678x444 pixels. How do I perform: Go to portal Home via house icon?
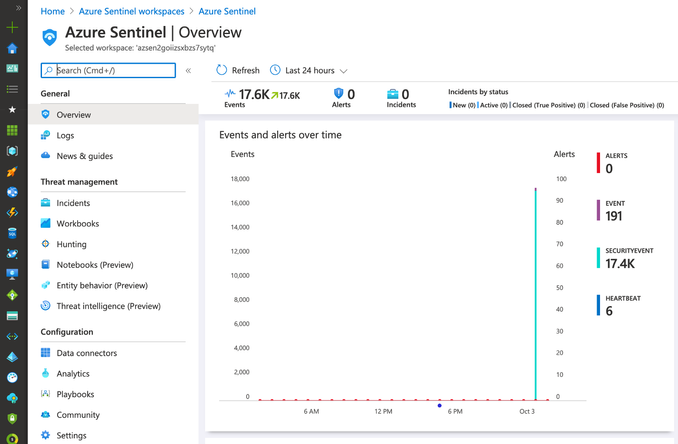(x=12, y=48)
